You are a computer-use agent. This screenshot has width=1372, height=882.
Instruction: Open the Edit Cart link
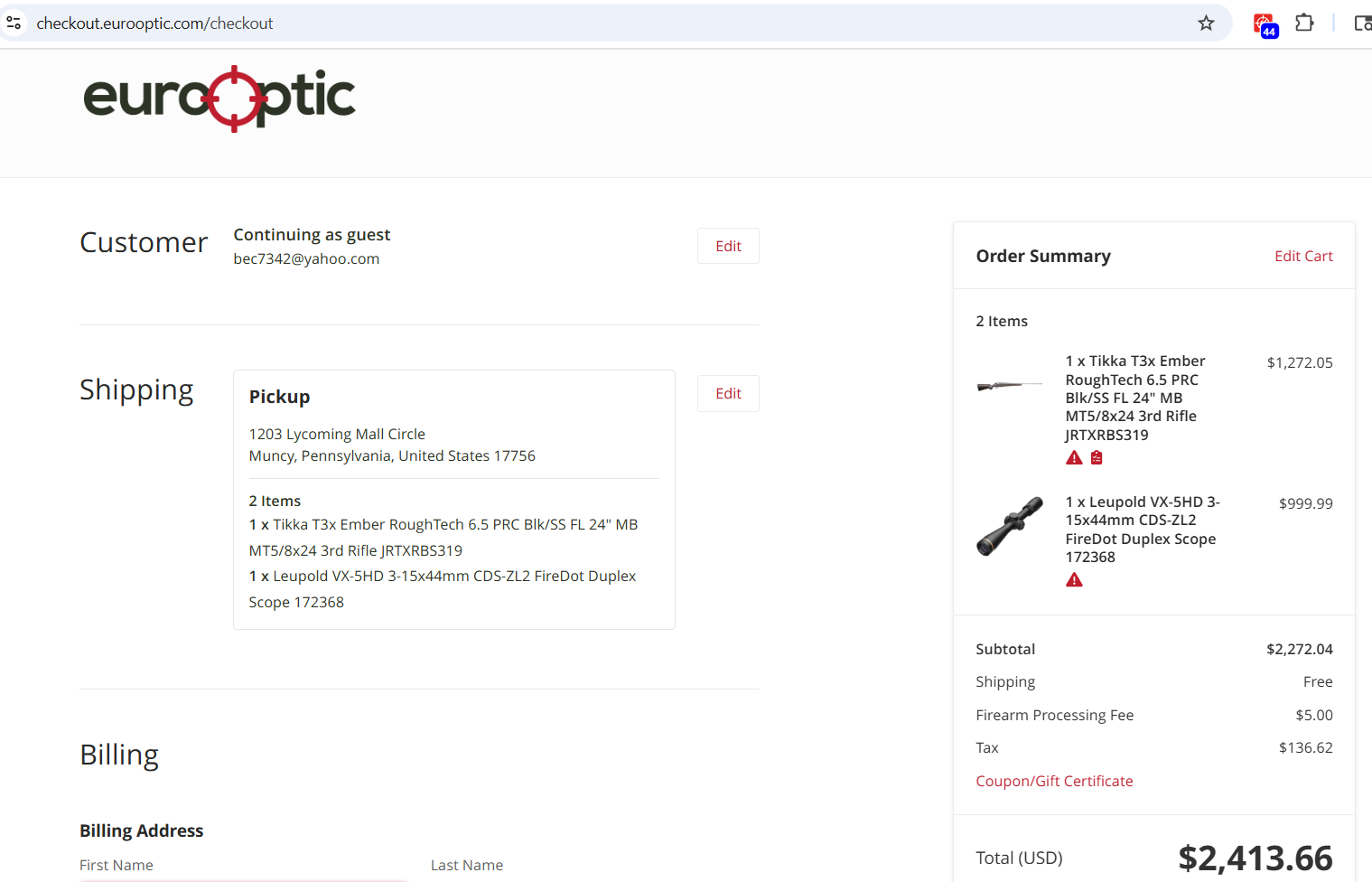(x=1303, y=256)
